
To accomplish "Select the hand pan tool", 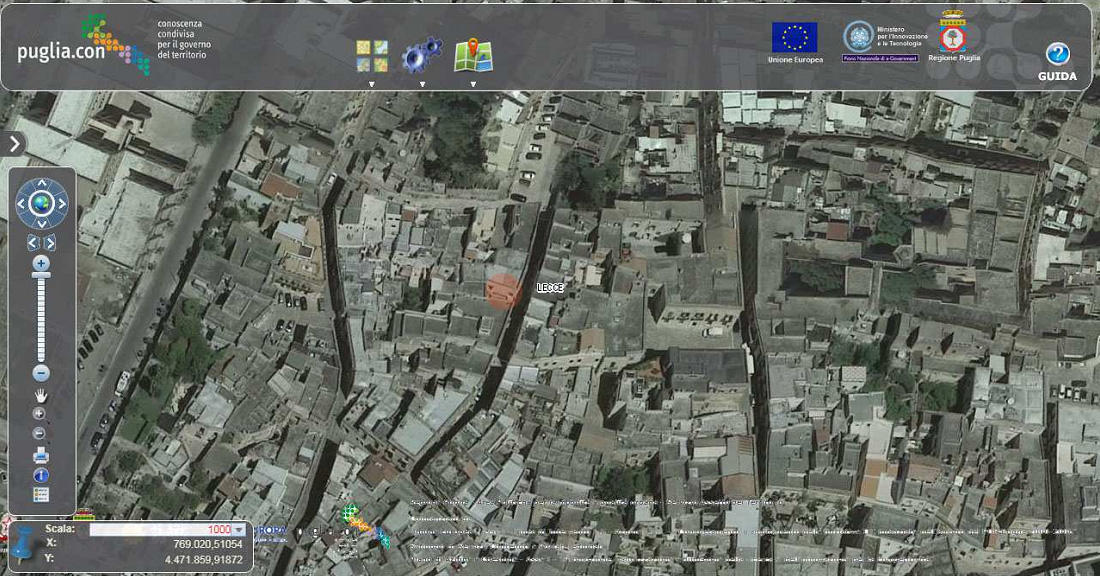I will 41,396.
